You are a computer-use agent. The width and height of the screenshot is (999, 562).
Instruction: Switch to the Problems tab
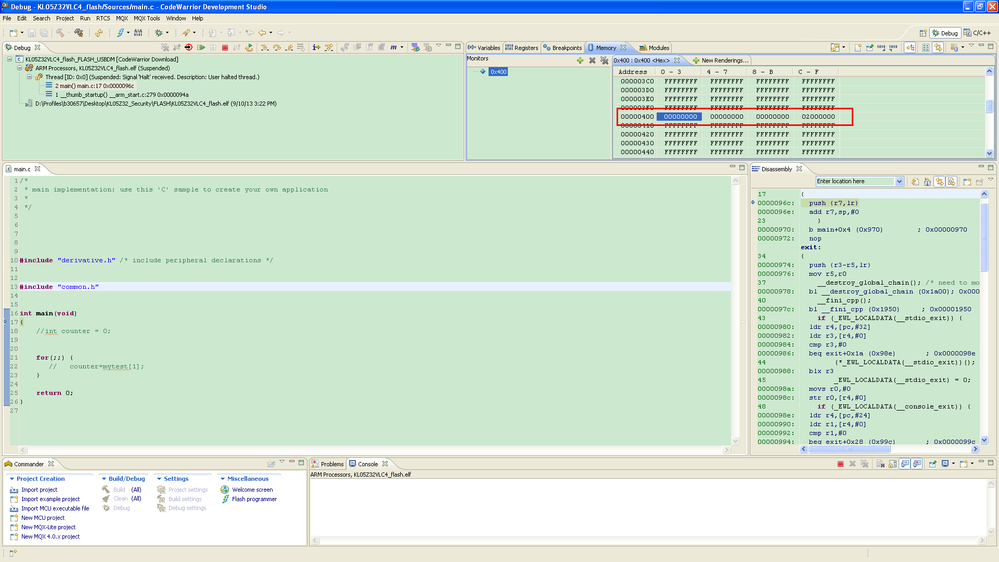327,464
